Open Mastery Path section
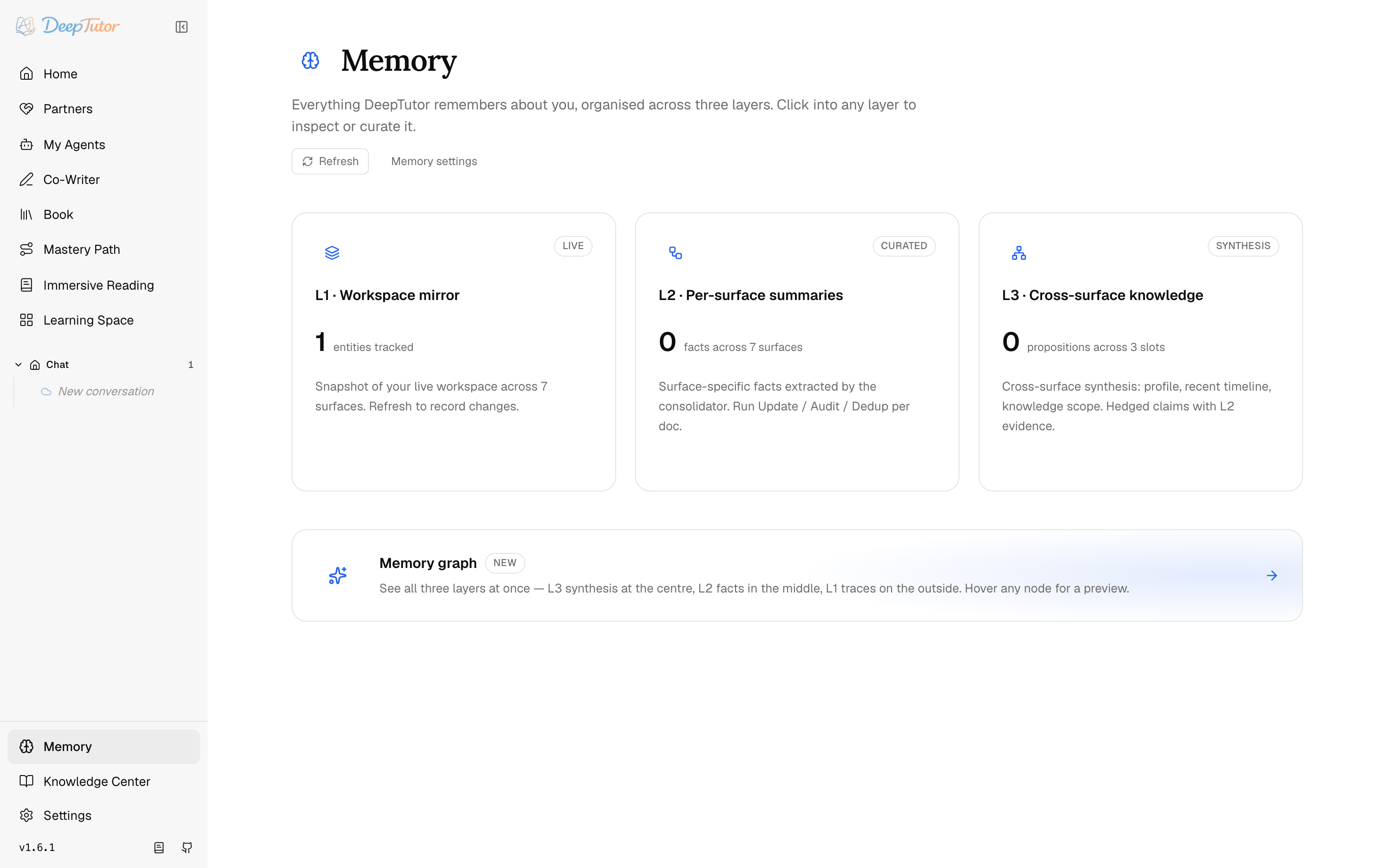 pos(103,249)
